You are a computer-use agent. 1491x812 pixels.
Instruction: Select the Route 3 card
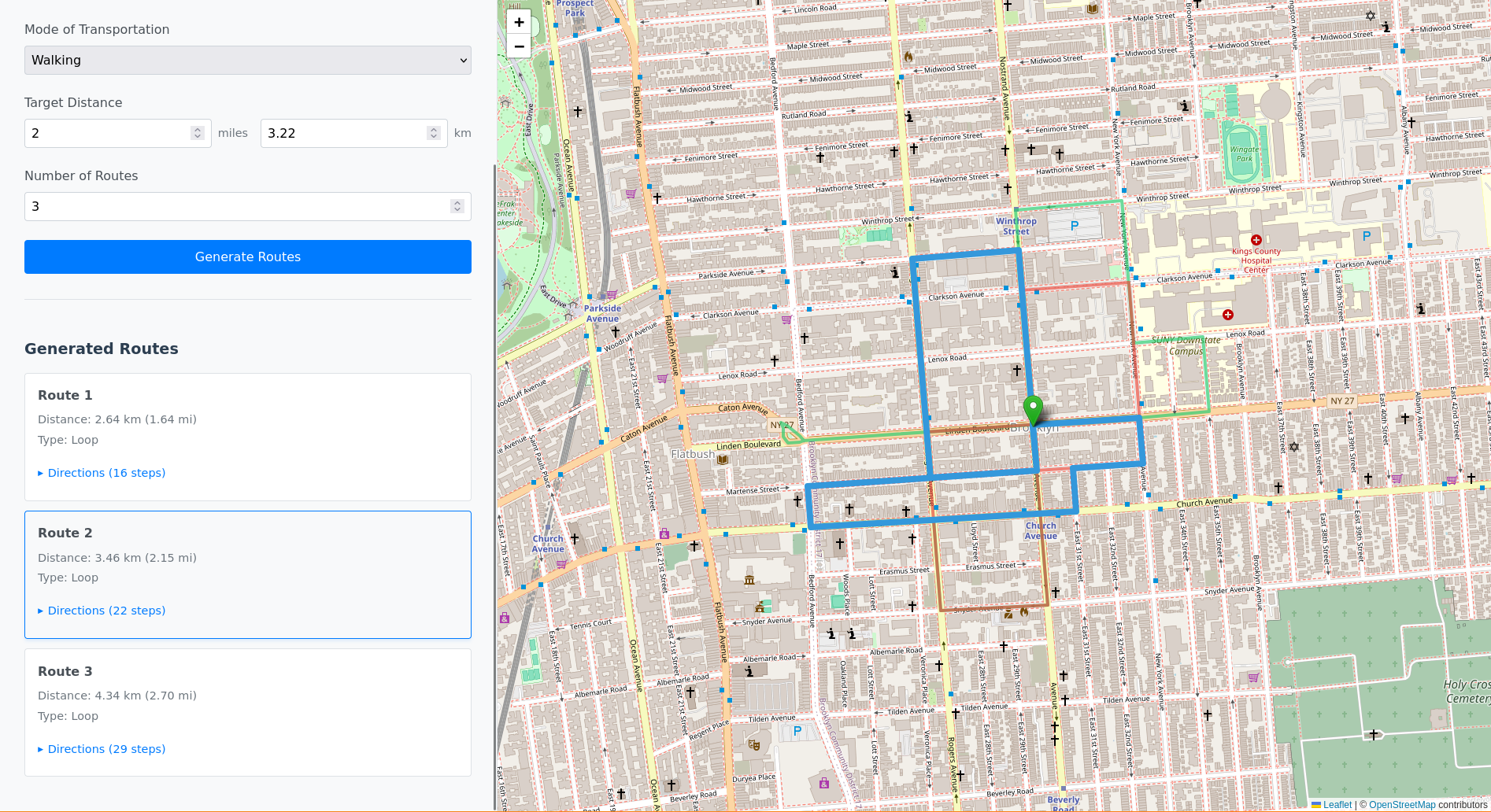coord(248,712)
